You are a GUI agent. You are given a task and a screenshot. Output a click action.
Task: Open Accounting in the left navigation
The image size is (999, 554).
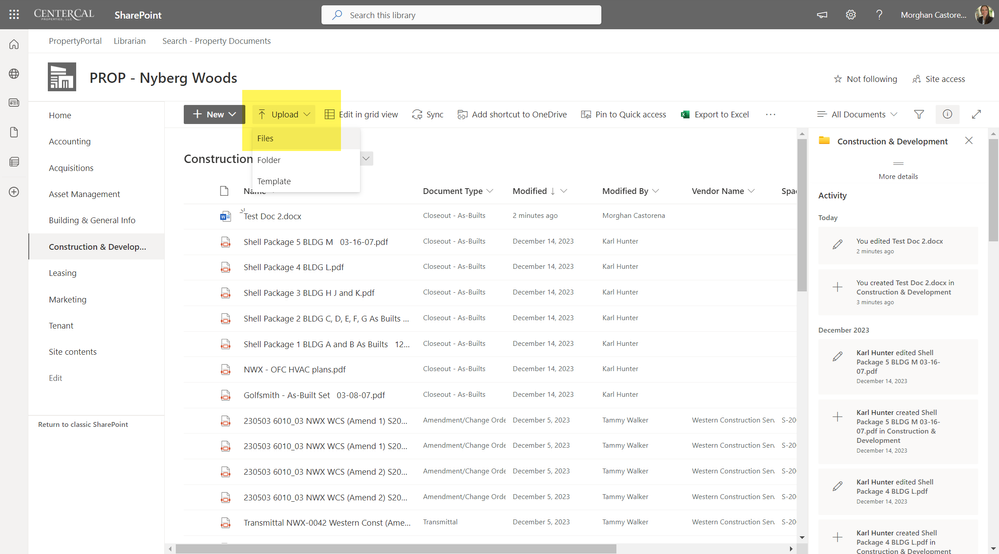click(x=69, y=141)
